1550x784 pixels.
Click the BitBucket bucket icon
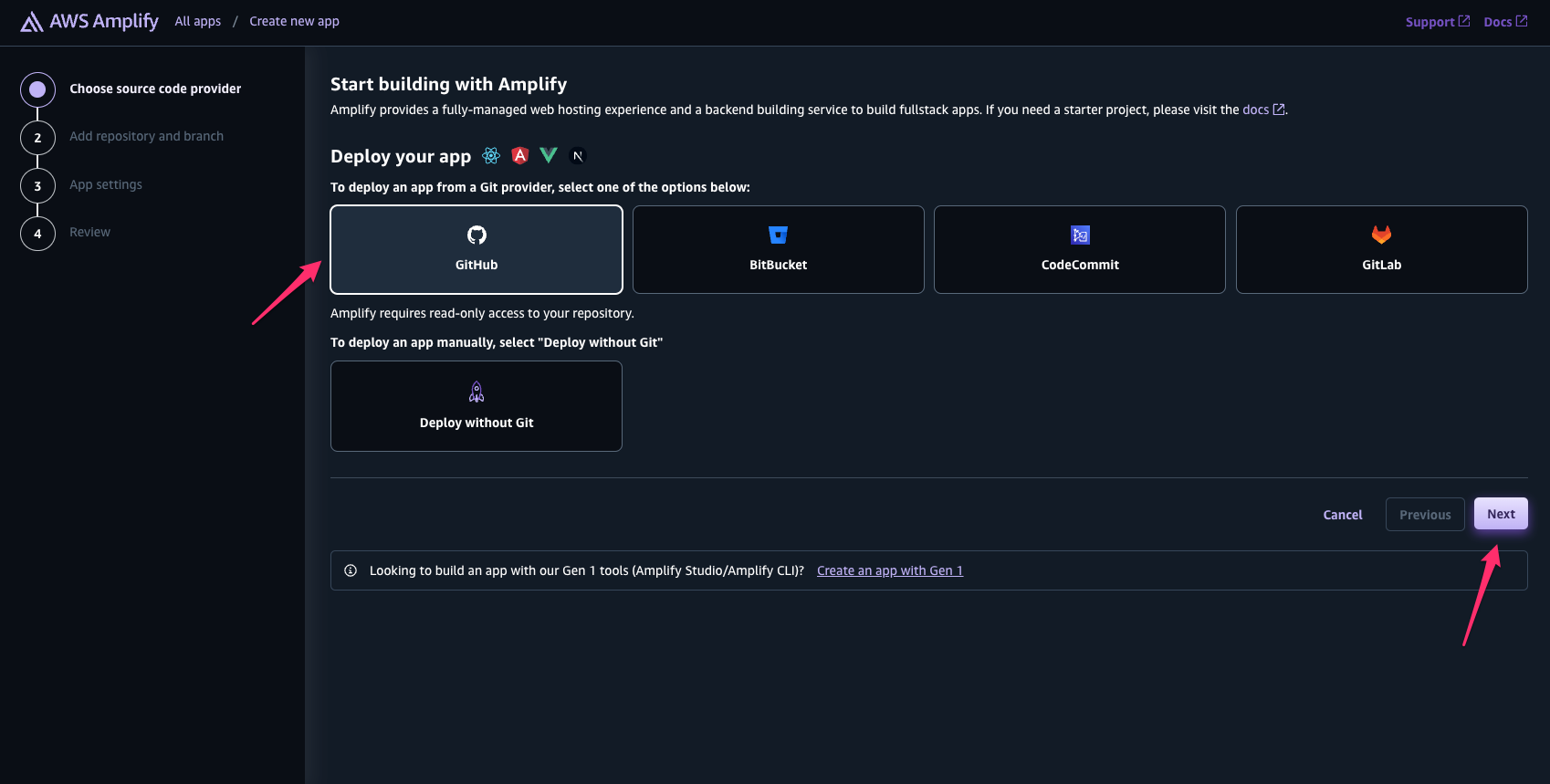coord(779,235)
